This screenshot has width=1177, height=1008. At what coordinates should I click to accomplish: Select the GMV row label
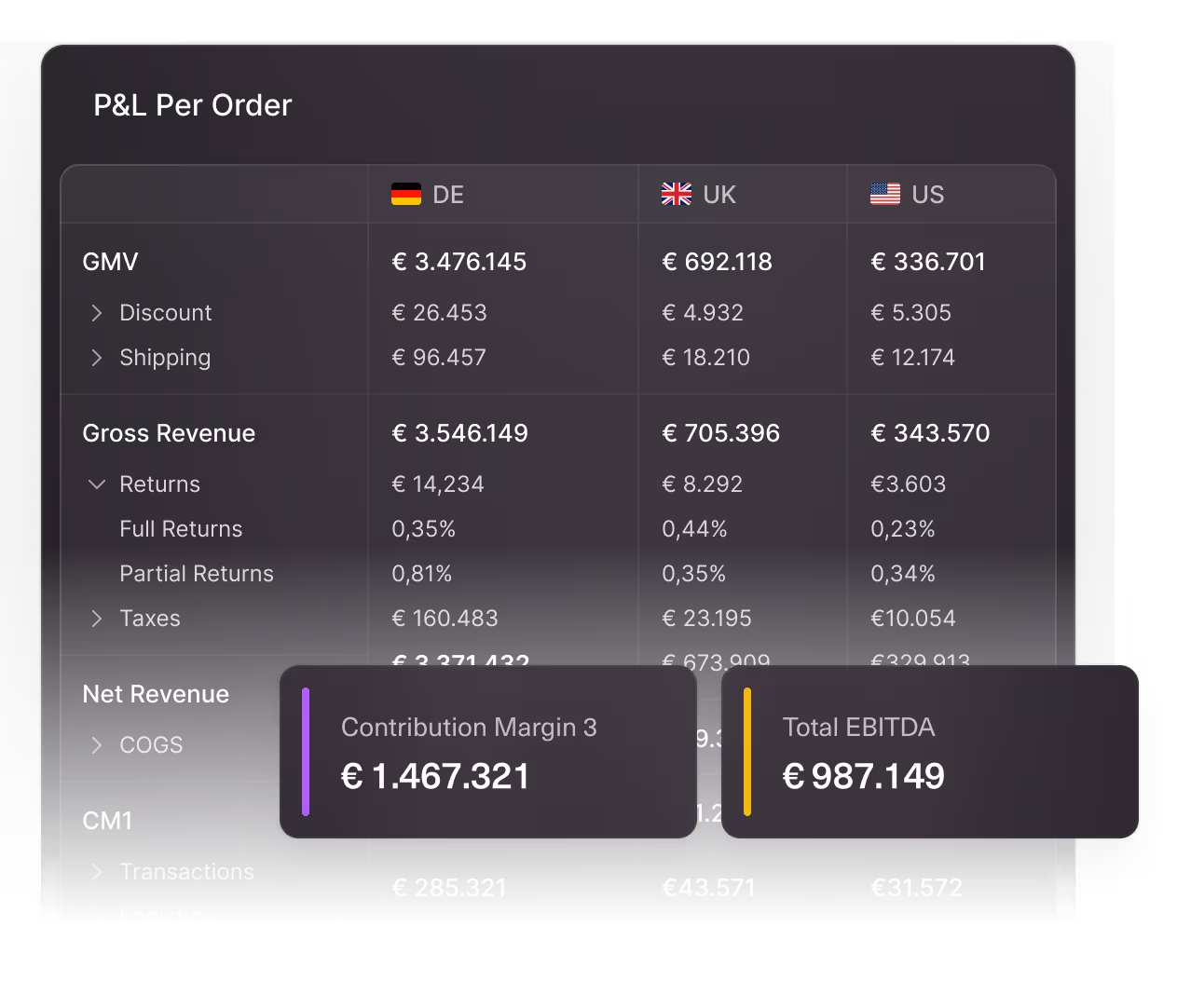tap(109, 262)
